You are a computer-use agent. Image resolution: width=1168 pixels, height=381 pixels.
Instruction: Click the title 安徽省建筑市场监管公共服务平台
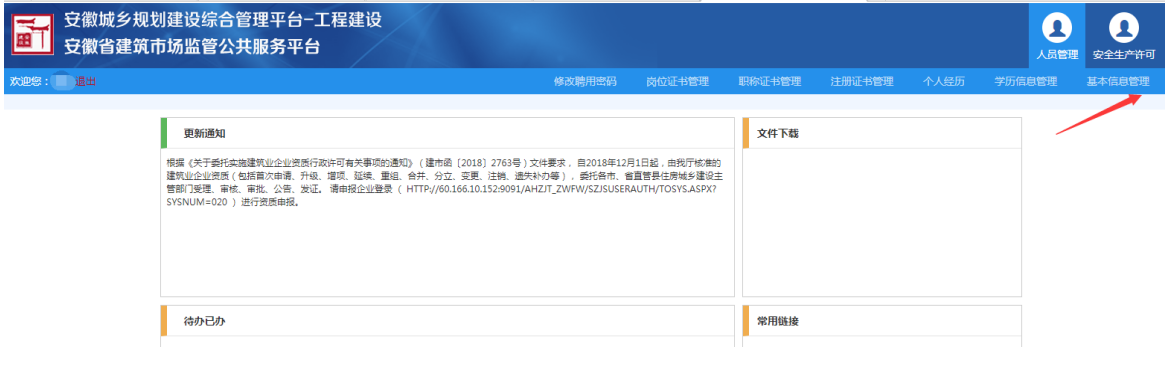[x=191, y=47]
